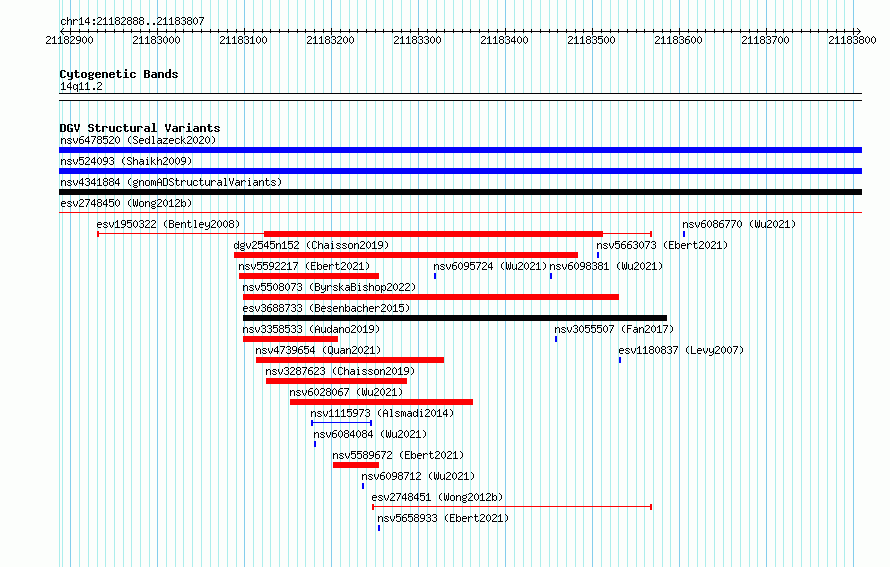Click the 14q11.2 band label
Viewport: 890px width, 567px height.
pos(81,86)
